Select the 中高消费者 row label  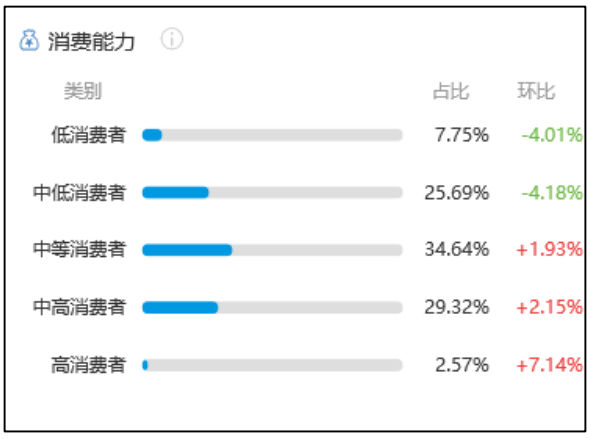(x=79, y=307)
